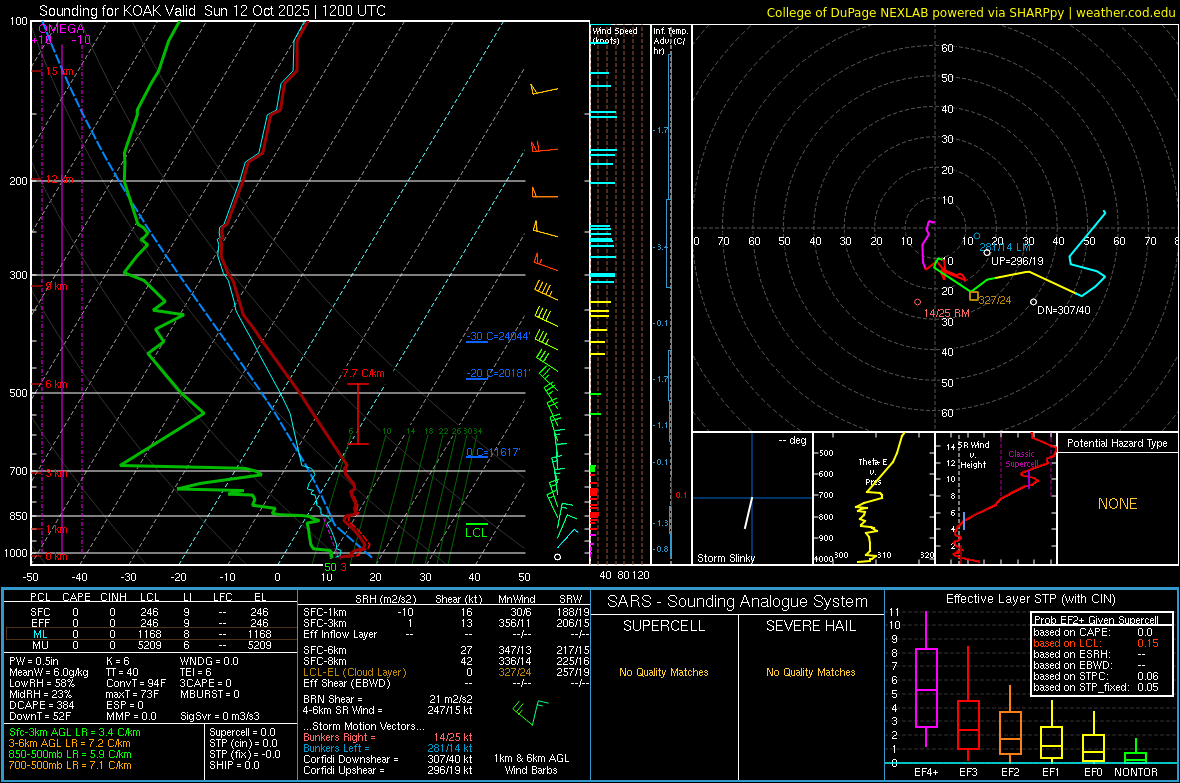Select the highlighted ML parcel row
This screenshot has width=1180, height=783.
click(x=150, y=634)
